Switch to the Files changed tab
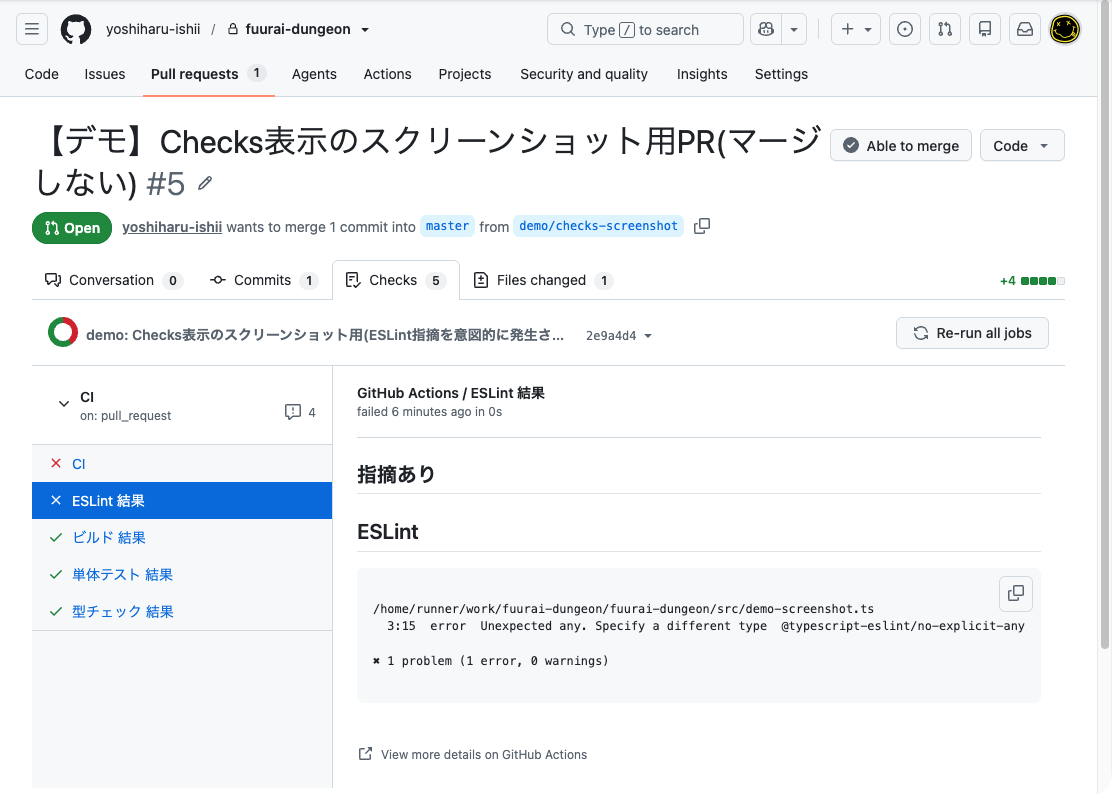1112x795 pixels. 543,280
